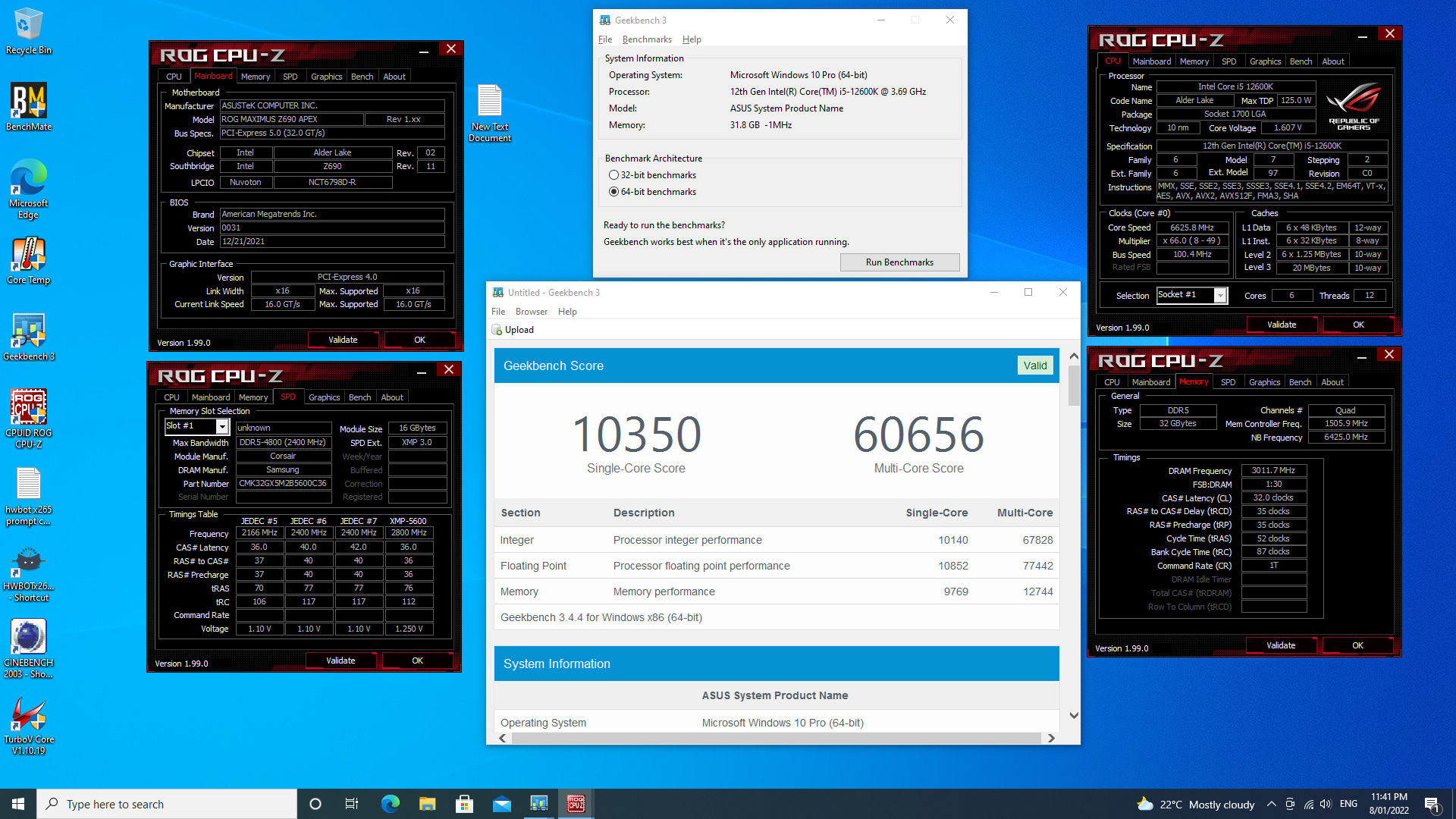This screenshot has width=1456, height=819.
Task: Click Validate in Mainboard CPU-Z window
Action: pyautogui.click(x=343, y=340)
